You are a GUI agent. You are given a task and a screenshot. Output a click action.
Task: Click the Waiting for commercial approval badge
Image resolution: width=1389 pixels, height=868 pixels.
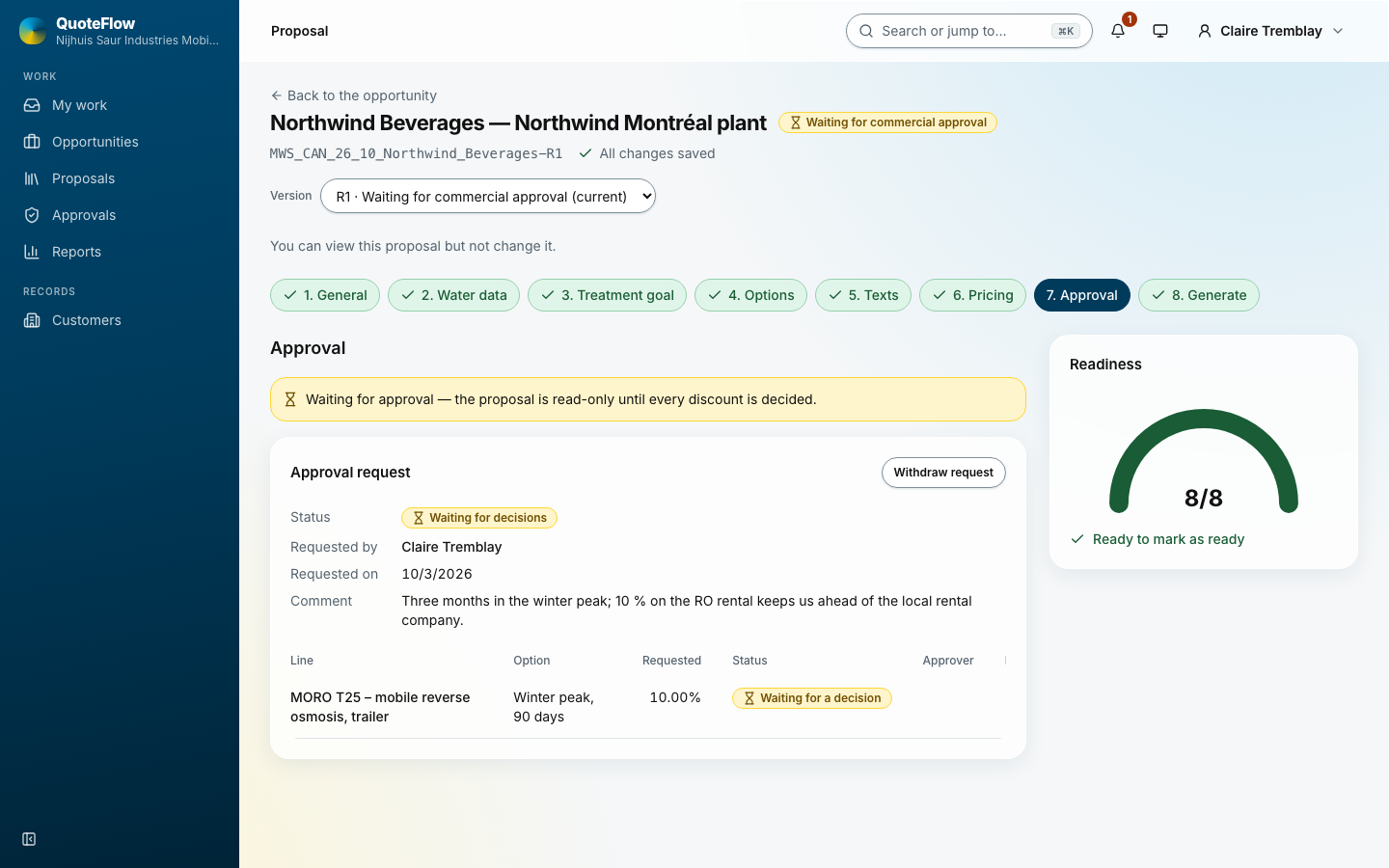[887, 122]
